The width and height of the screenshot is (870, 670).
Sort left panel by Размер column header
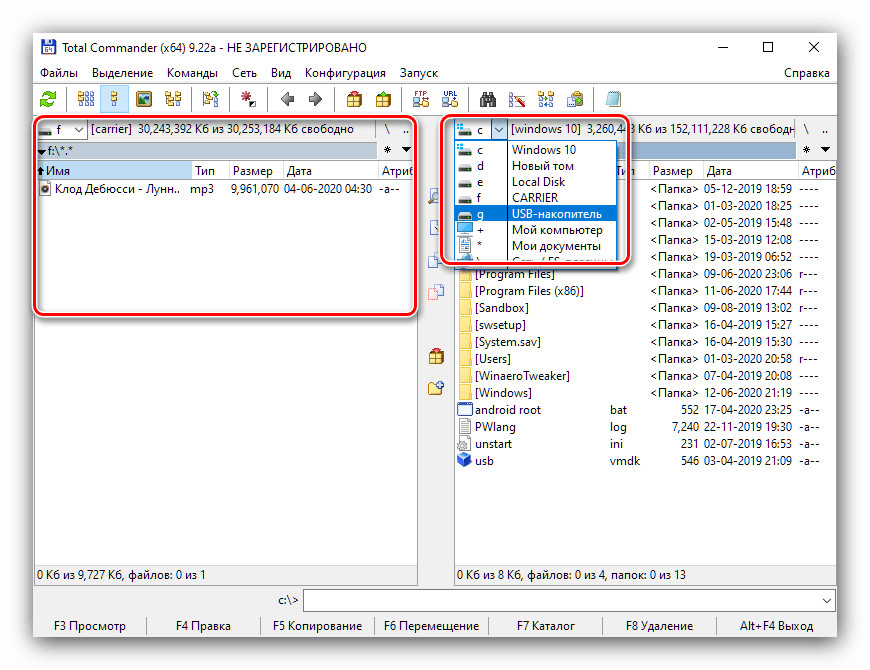point(251,171)
